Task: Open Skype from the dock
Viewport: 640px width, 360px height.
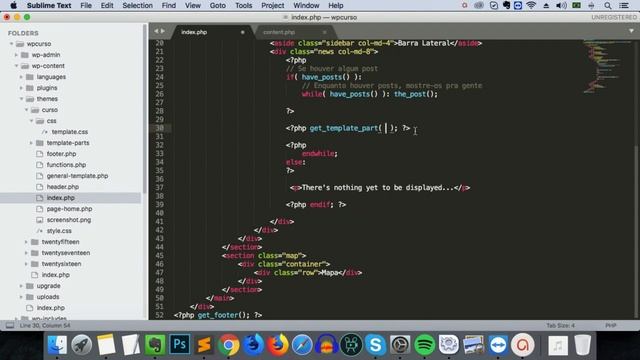Action: (x=376, y=344)
